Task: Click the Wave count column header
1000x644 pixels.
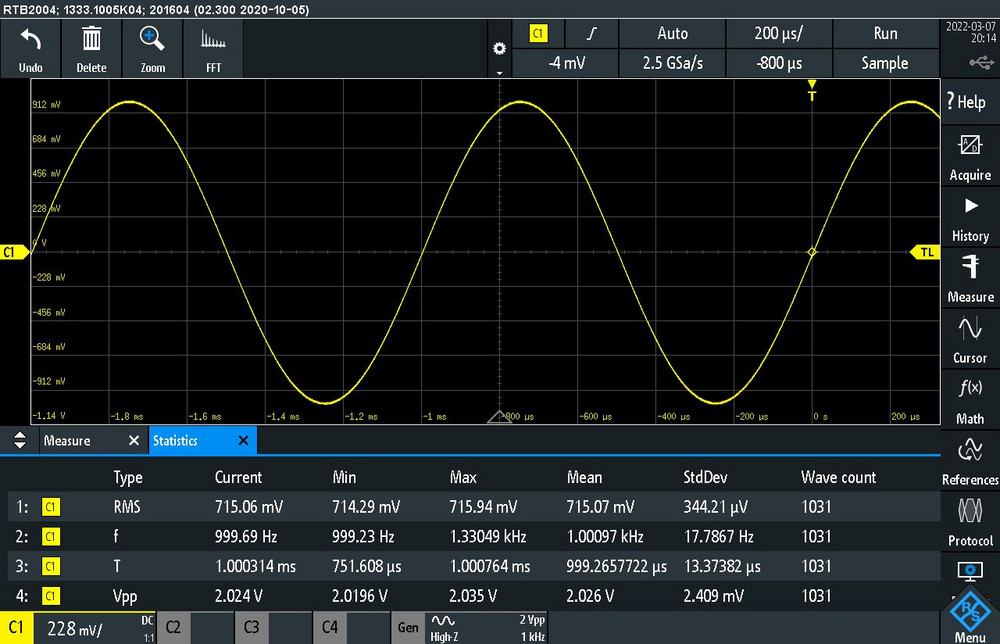Action: click(838, 478)
